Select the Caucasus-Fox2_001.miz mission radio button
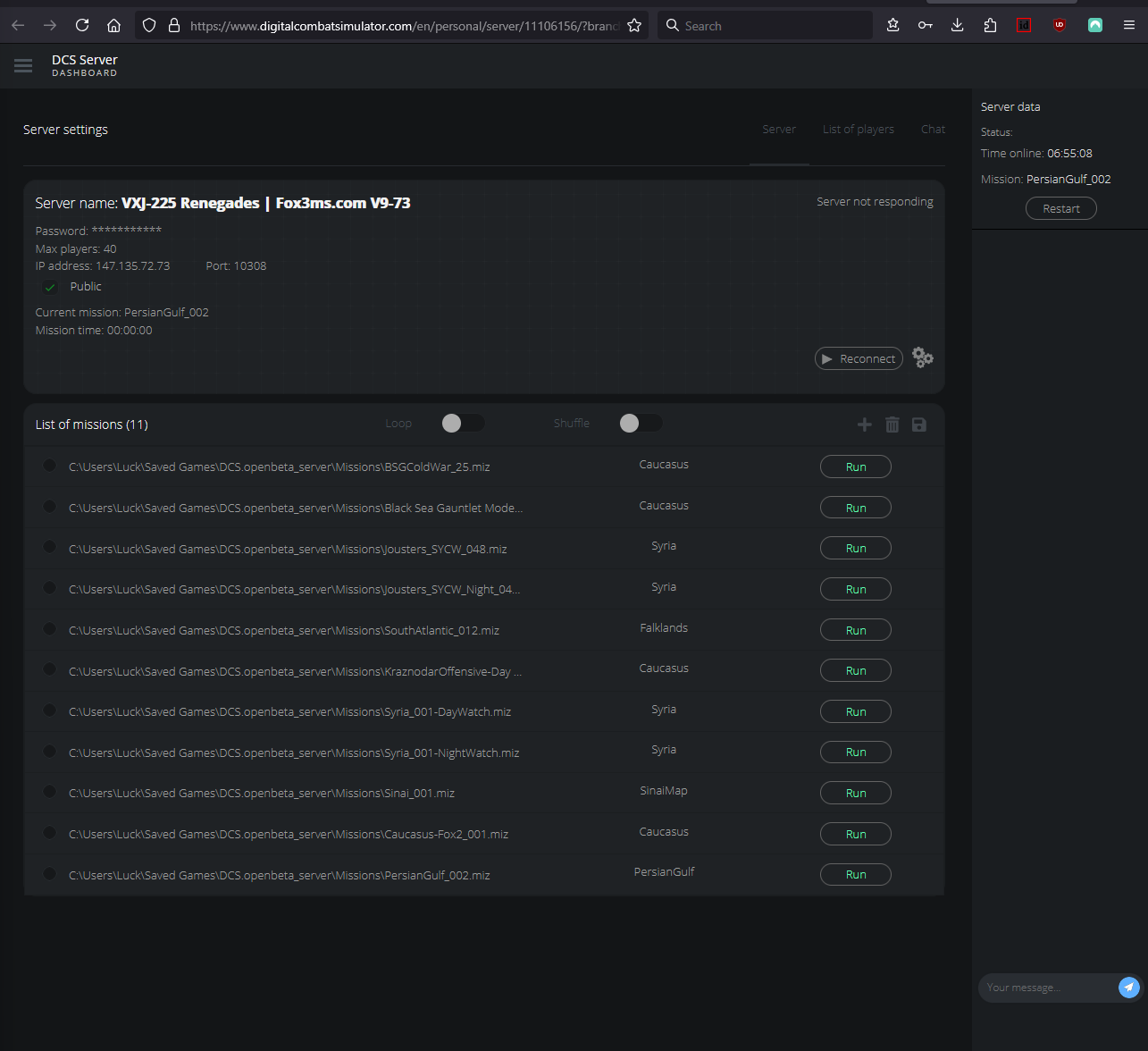Viewport: 1148px width, 1051px height. 49,833
